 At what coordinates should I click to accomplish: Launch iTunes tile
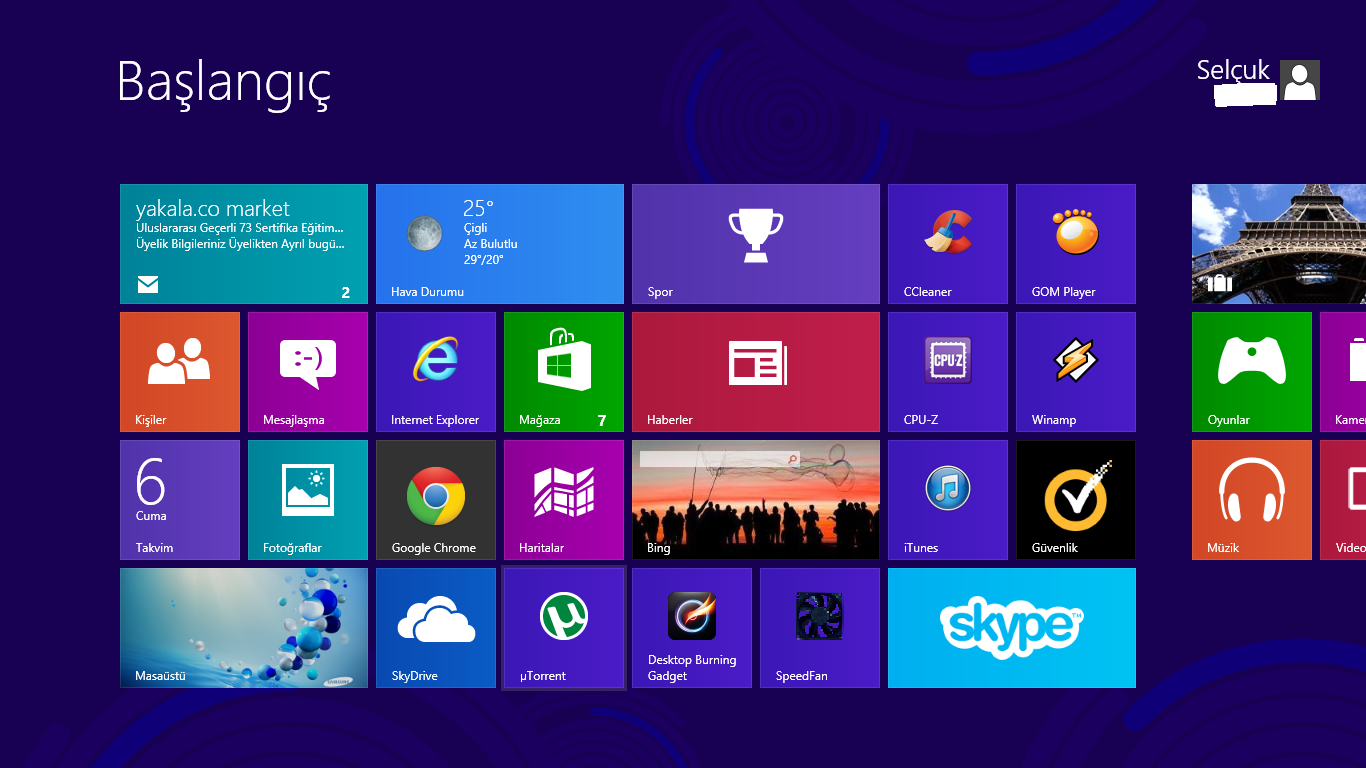tap(948, 500)
